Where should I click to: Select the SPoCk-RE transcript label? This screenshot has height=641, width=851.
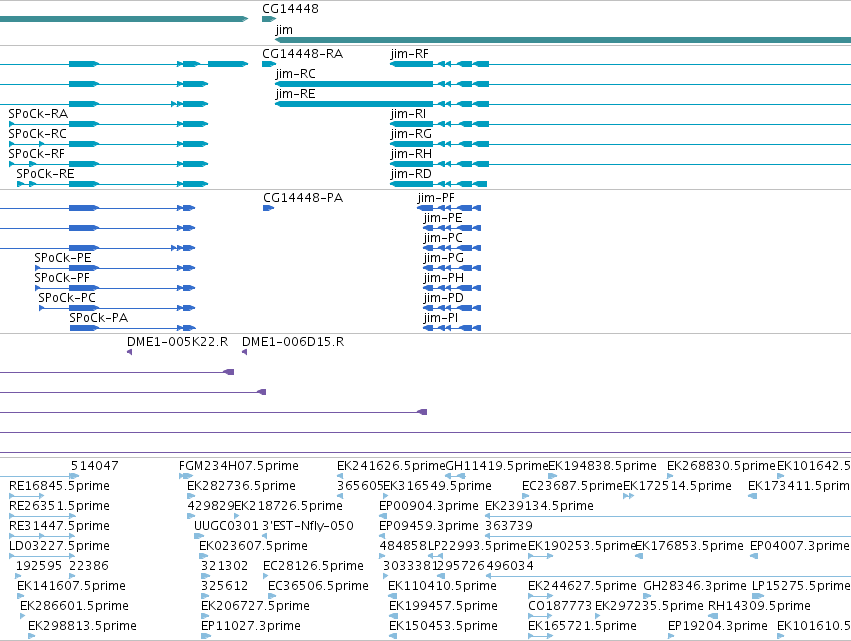45,174
